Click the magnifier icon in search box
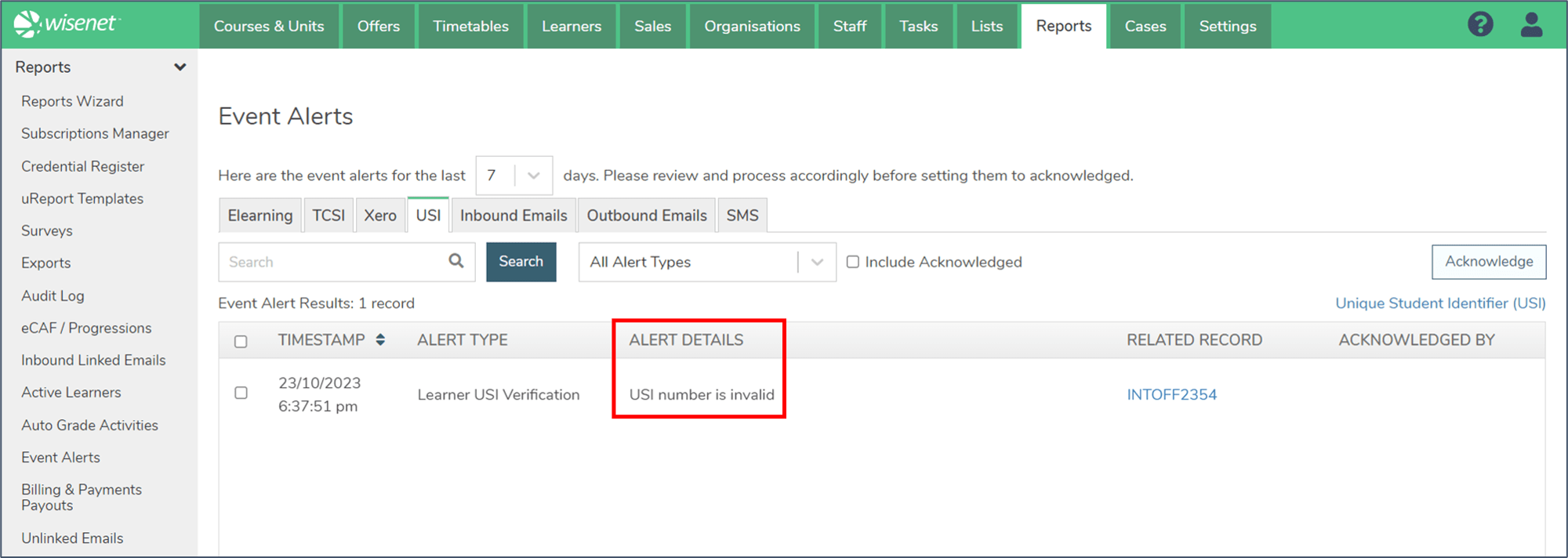This screenshot has height=558, width=1568. click(x=456, y=261)
